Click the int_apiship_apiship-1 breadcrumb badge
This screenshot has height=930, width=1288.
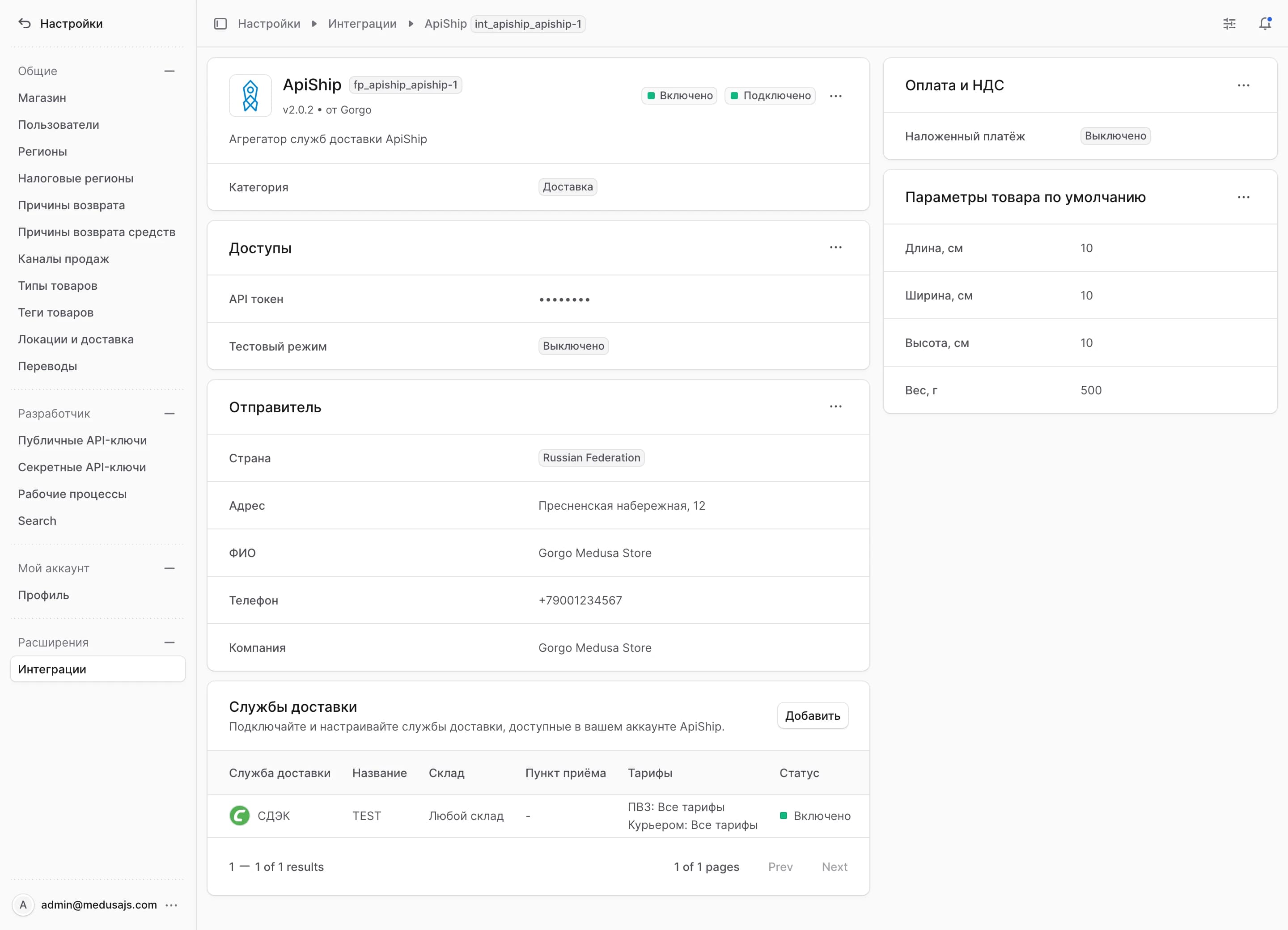pos(528,24)
